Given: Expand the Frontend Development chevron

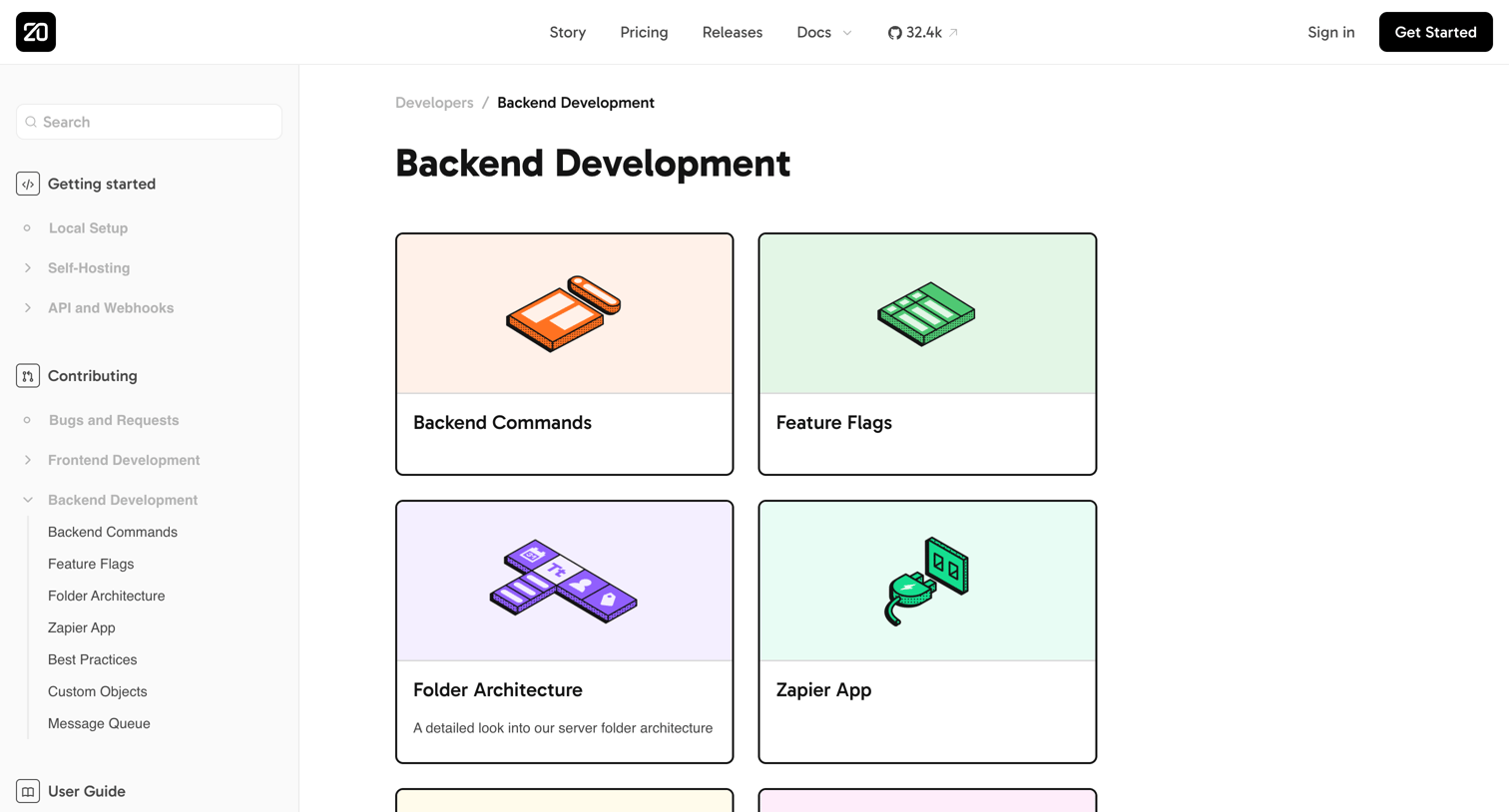Looking at the screenshot, I should (x=28, y=460).
